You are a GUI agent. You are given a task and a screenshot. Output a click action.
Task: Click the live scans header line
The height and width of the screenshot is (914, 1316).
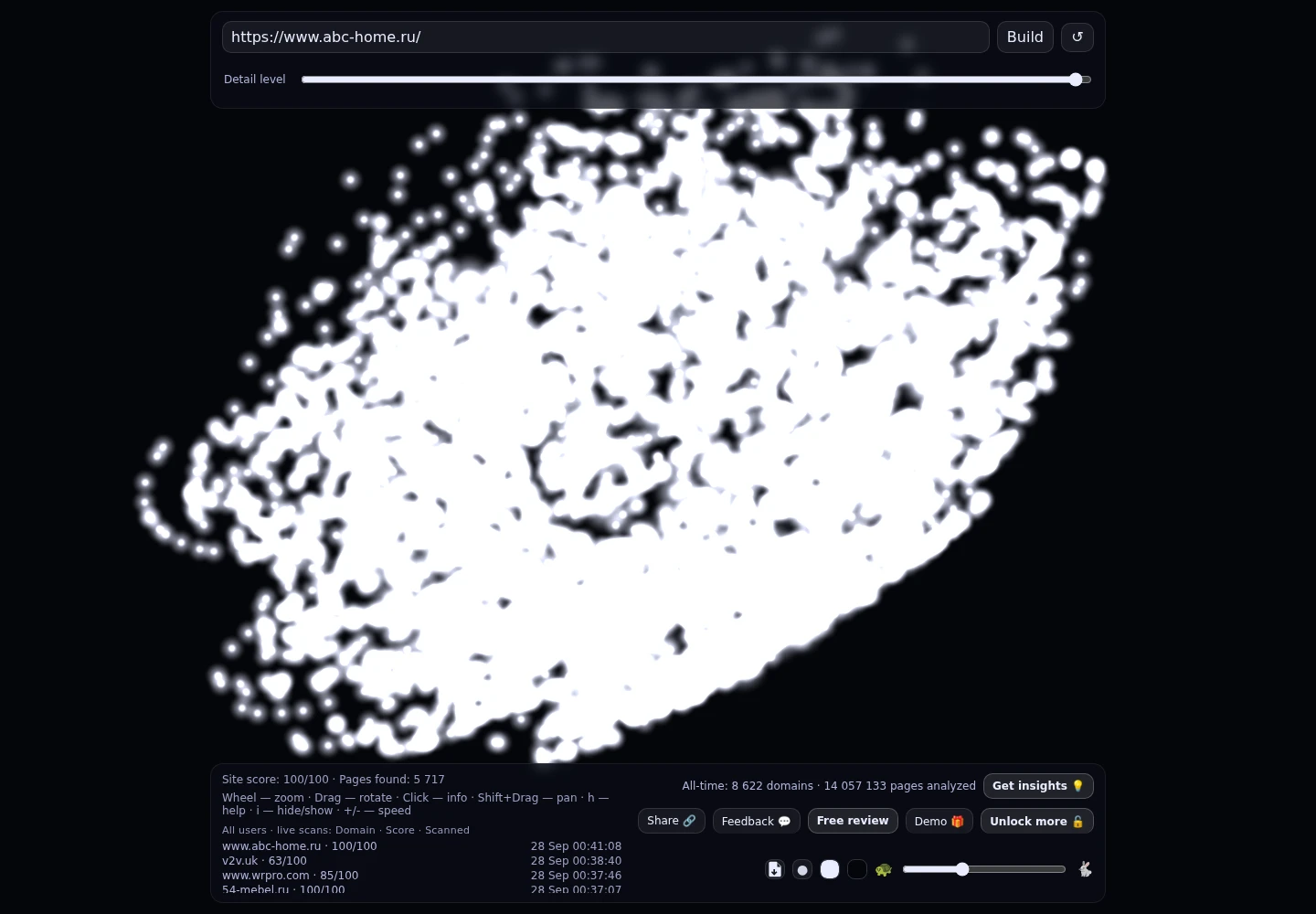pyautogui.click(x=345, y=830)
